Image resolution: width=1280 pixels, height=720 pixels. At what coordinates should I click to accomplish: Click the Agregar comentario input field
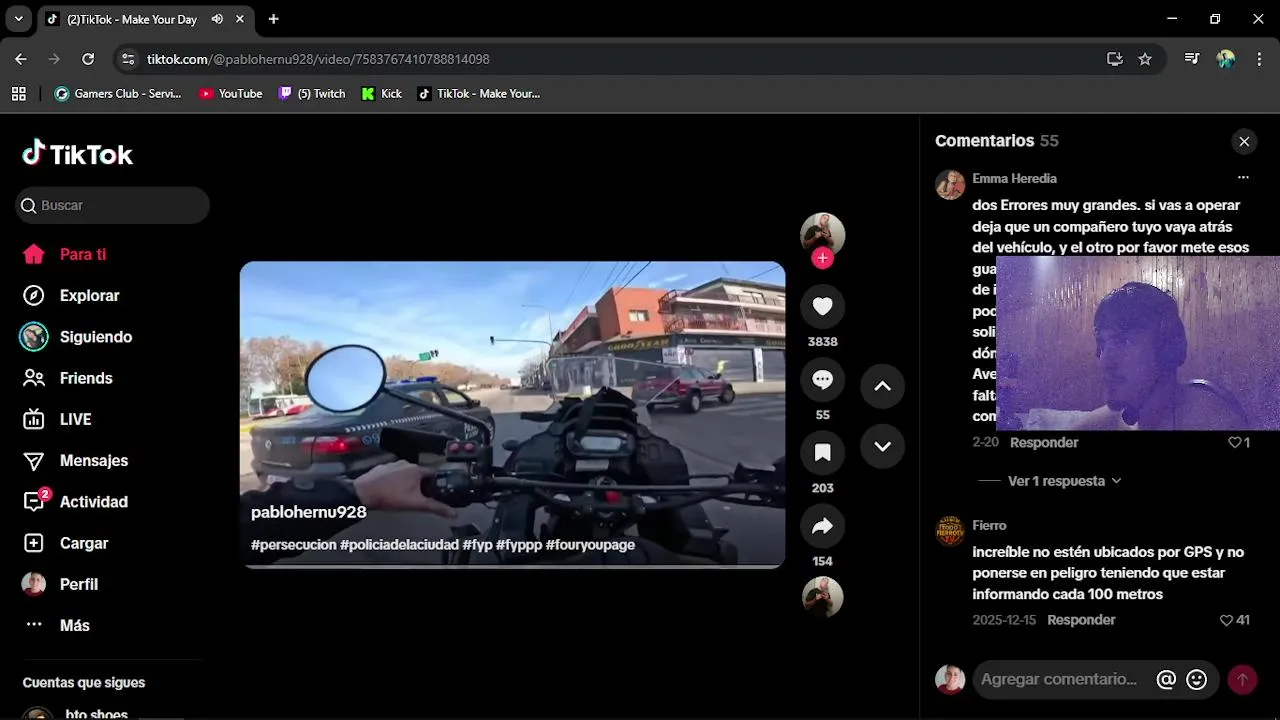click(x=1062, y=679)
